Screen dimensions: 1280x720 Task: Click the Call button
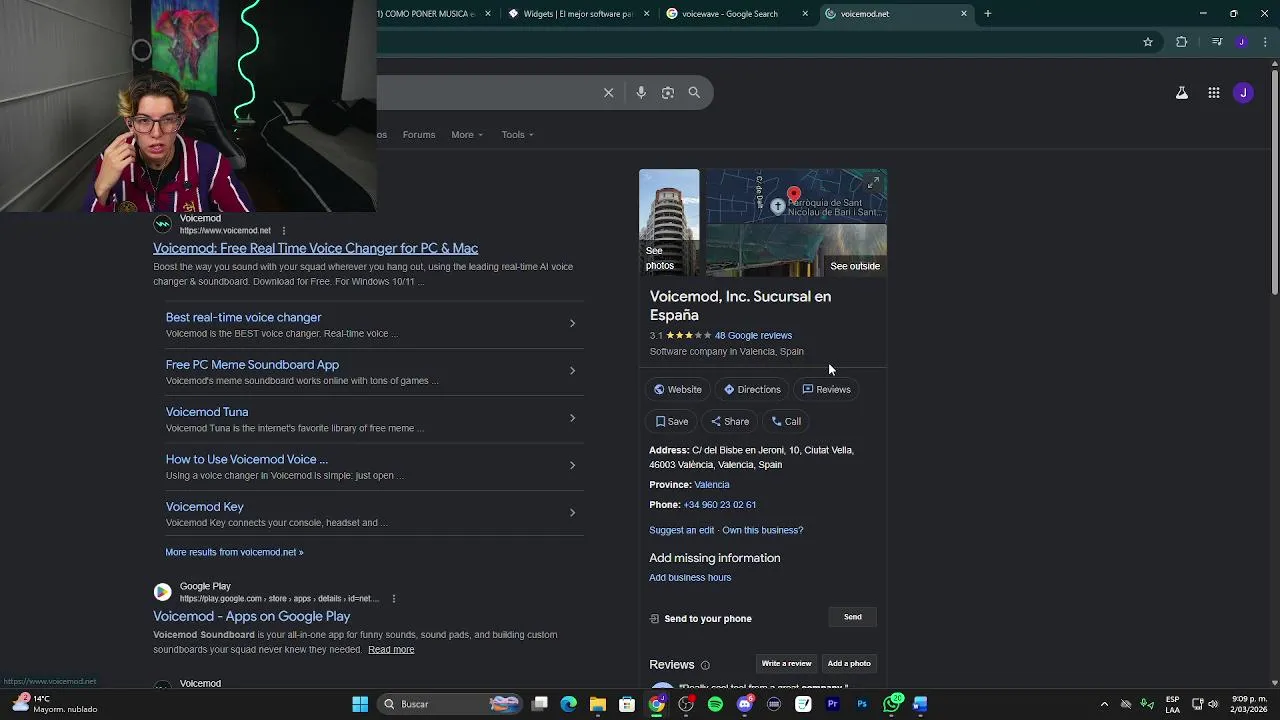[x=786, y=422]
